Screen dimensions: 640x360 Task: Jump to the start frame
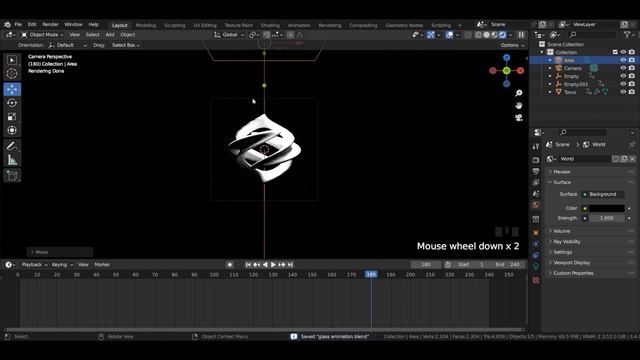248,264
